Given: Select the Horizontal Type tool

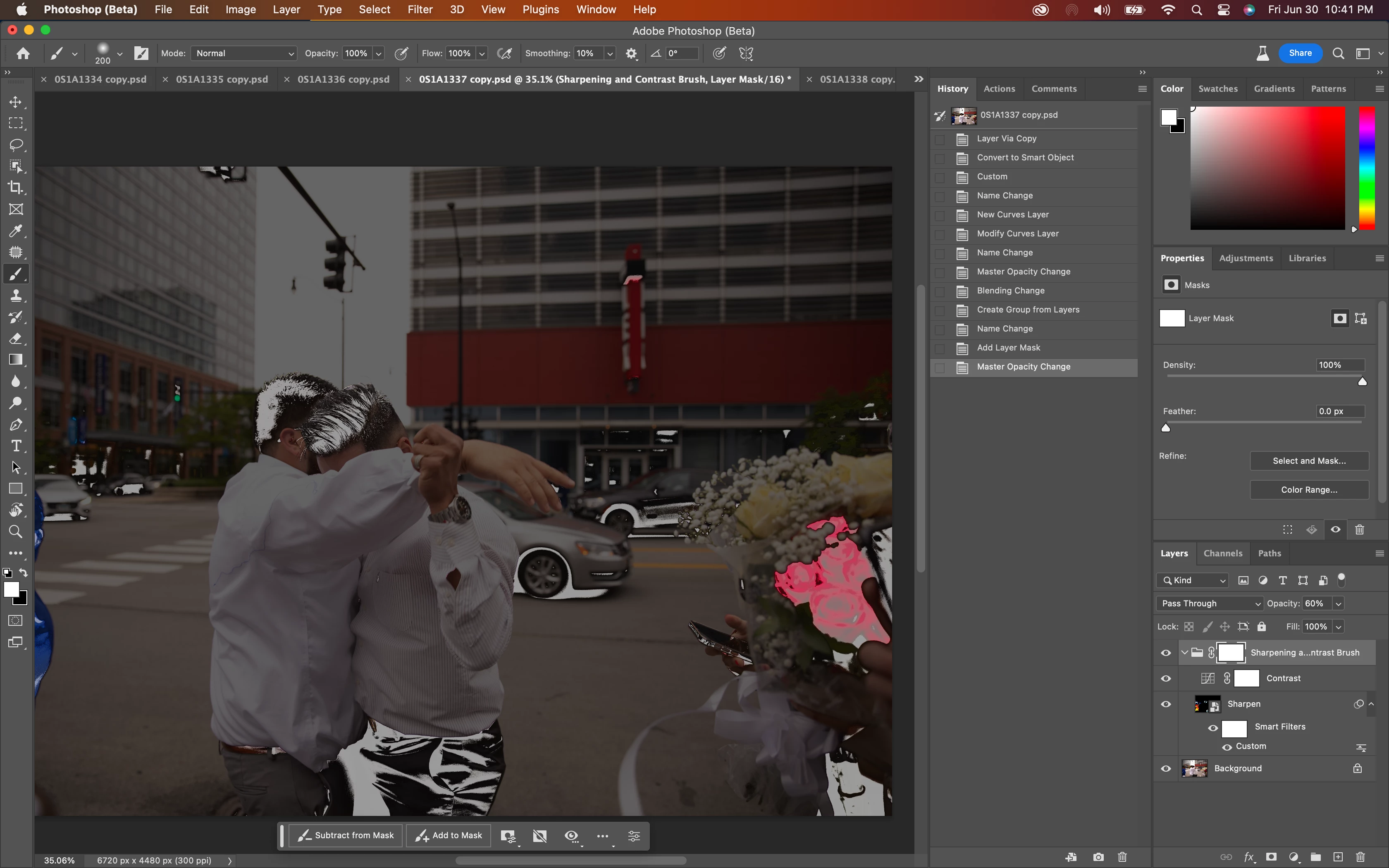Looking at the screenshot, I should (16, 446).
